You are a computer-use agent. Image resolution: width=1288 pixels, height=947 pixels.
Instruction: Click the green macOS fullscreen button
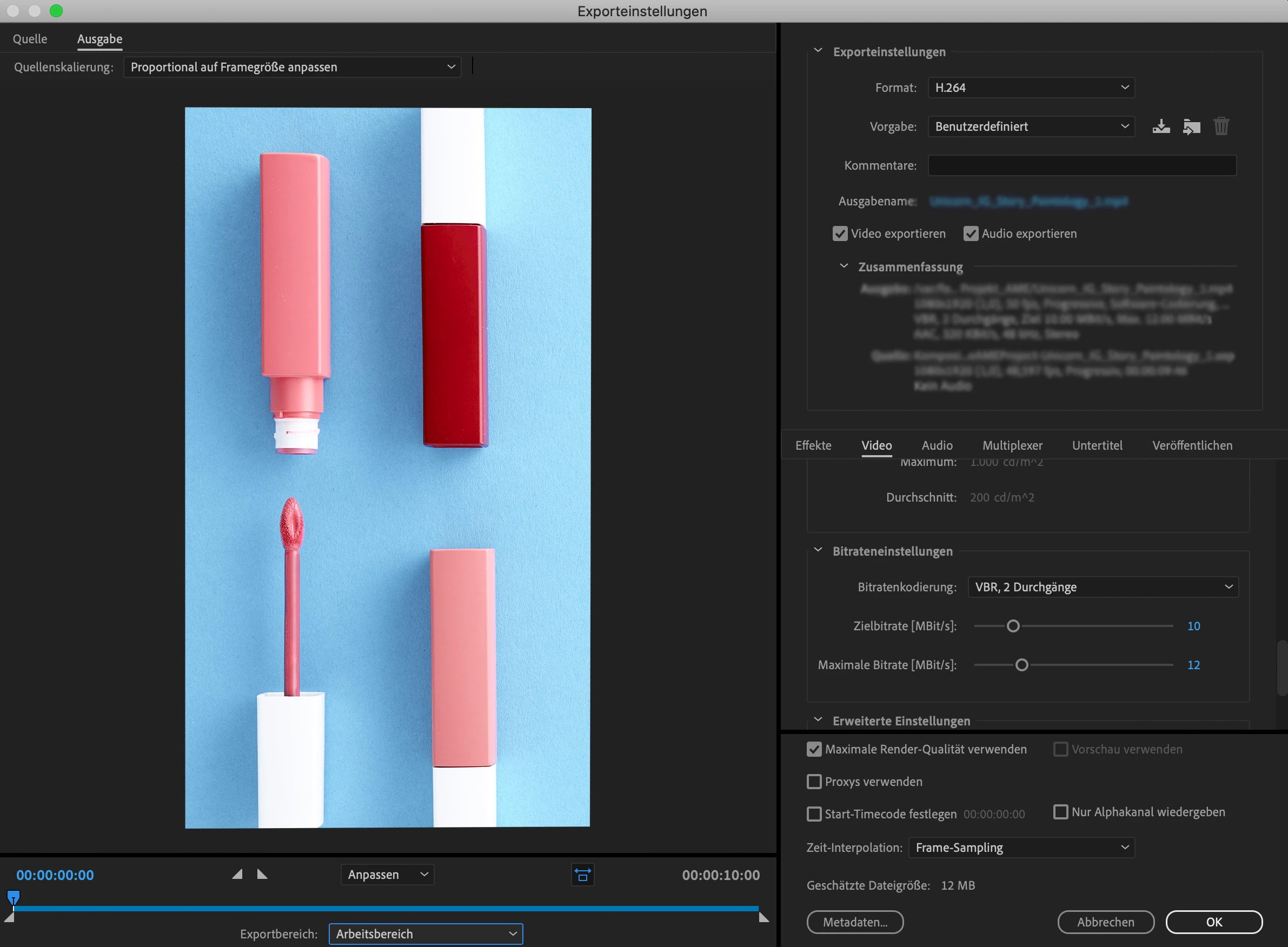click(56, 11)
